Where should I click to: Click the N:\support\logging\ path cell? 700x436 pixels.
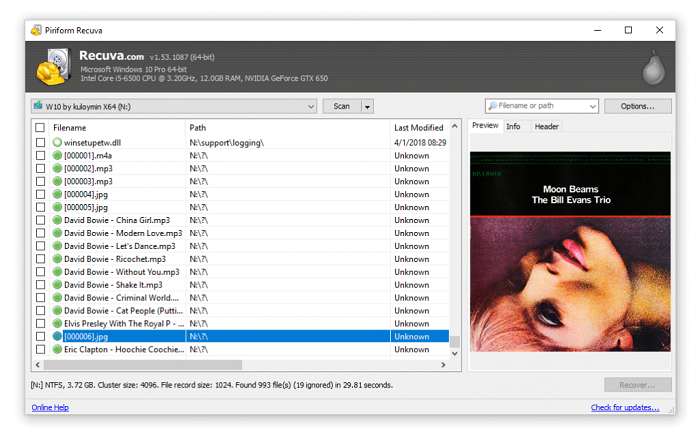click(226, 143)
